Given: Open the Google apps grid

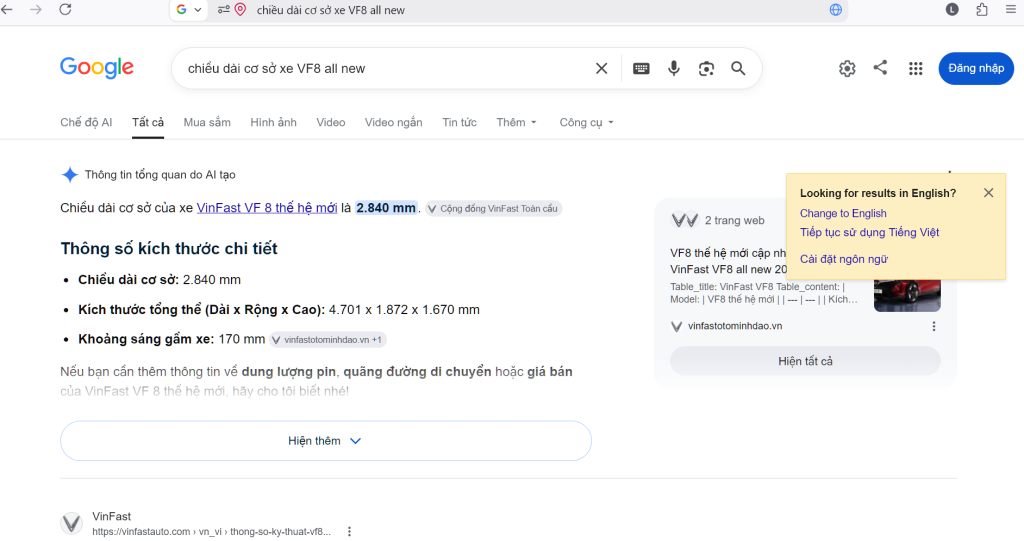Looking at the screenshot, I should pyautogui.click(x=916, y=68).
